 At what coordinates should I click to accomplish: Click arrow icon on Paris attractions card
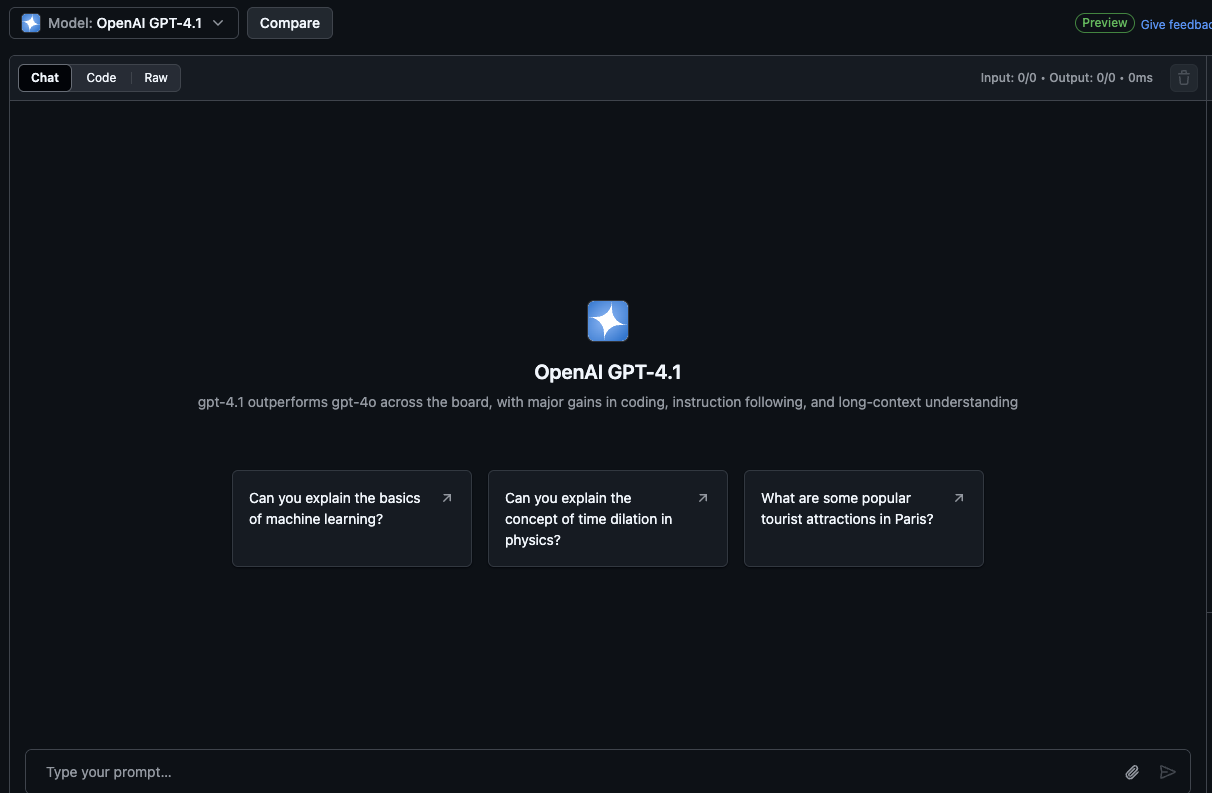click(x=959, y=498)
